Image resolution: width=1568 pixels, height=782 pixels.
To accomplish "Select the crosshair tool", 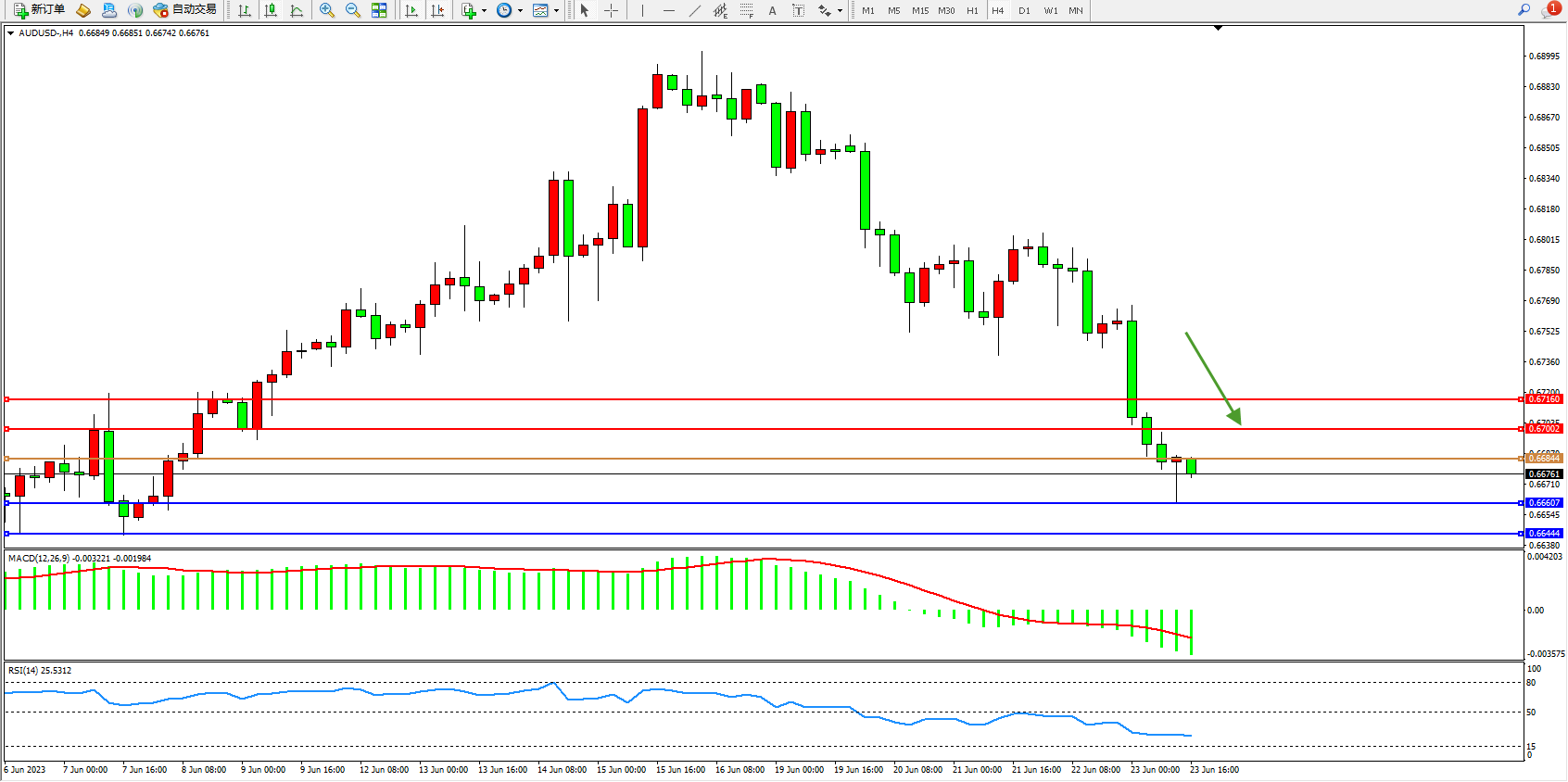I will tap(612, 10).
